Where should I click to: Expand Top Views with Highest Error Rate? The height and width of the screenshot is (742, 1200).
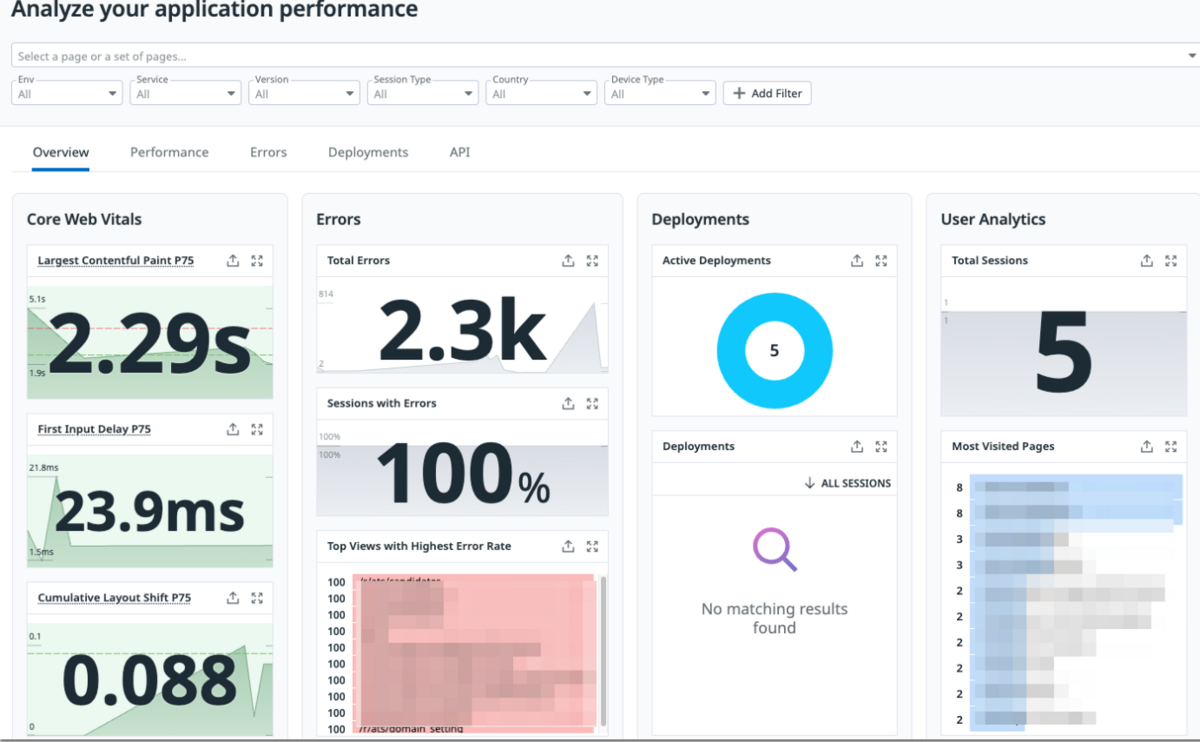[x=592, y=546]
